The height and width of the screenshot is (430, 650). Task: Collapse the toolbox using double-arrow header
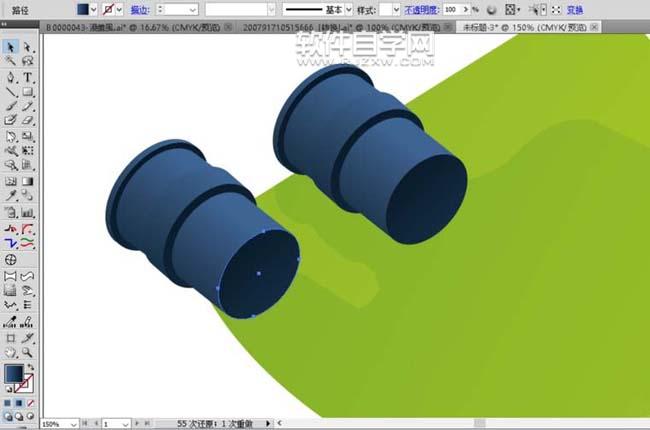(x=4, y=24)
